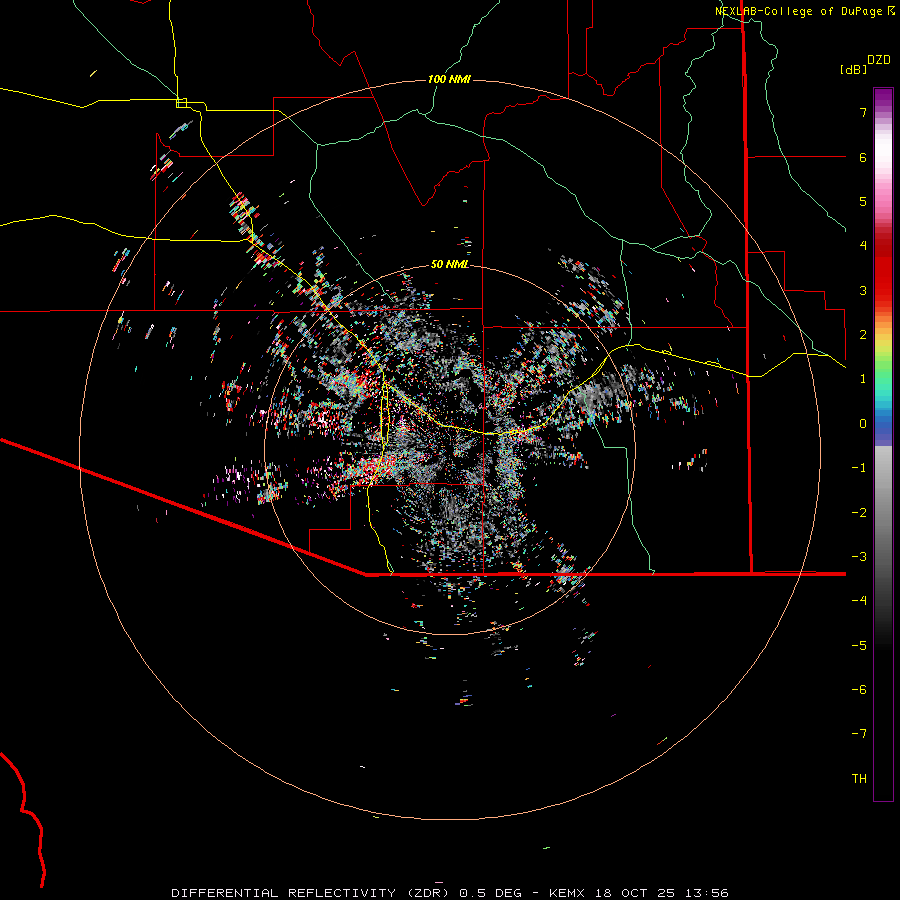Pick the purple top of the color bar
This screenshot has width=900, height=900.
882,98
